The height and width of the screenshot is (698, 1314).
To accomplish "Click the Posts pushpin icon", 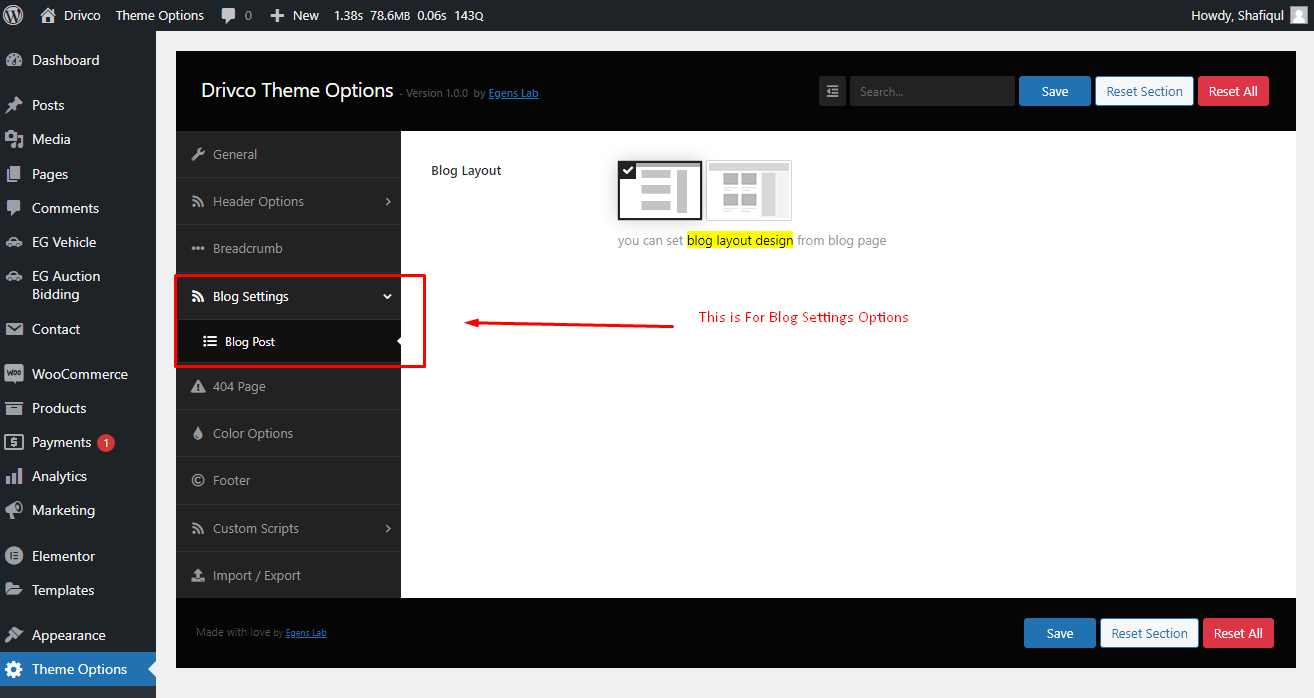I will point(14,105).
